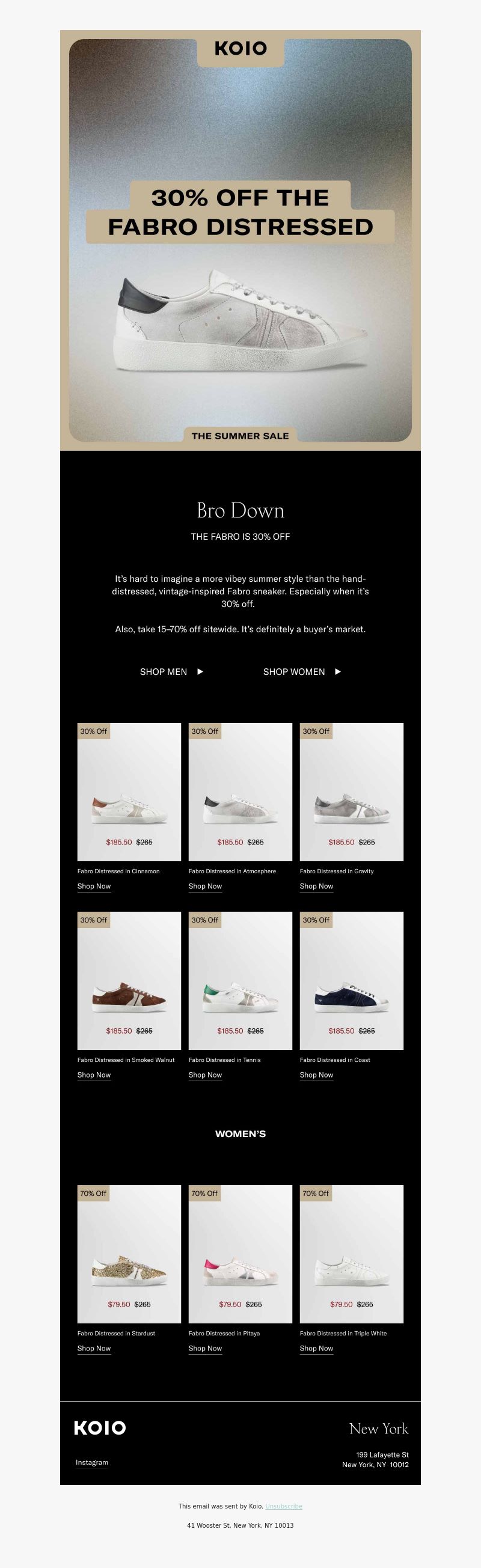
Task: Click the play arrow beside SHOP MEN
Action: [200, 671]
